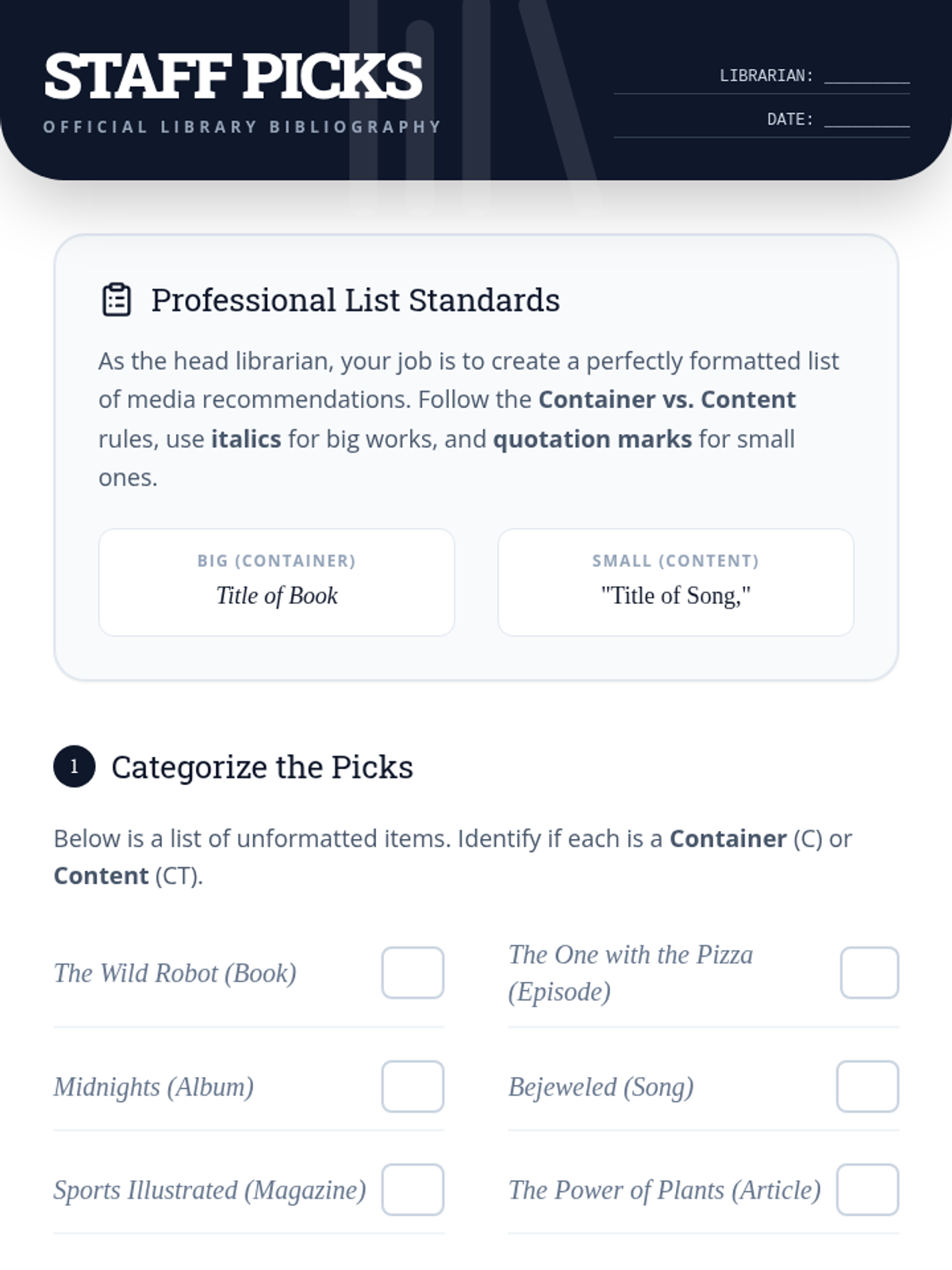Image resolution: width=952 pixels, height=1270 pixels.
Task: Click the STAFF PICKS header title
Action: click(233, 76)
